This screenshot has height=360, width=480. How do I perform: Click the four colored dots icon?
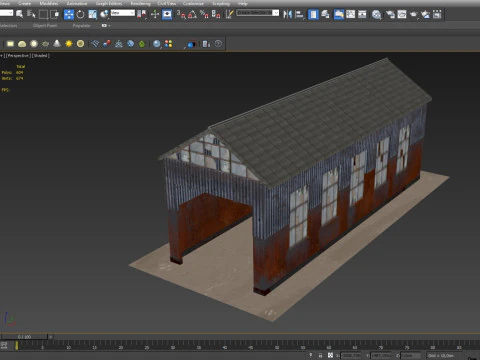[169, 44]
